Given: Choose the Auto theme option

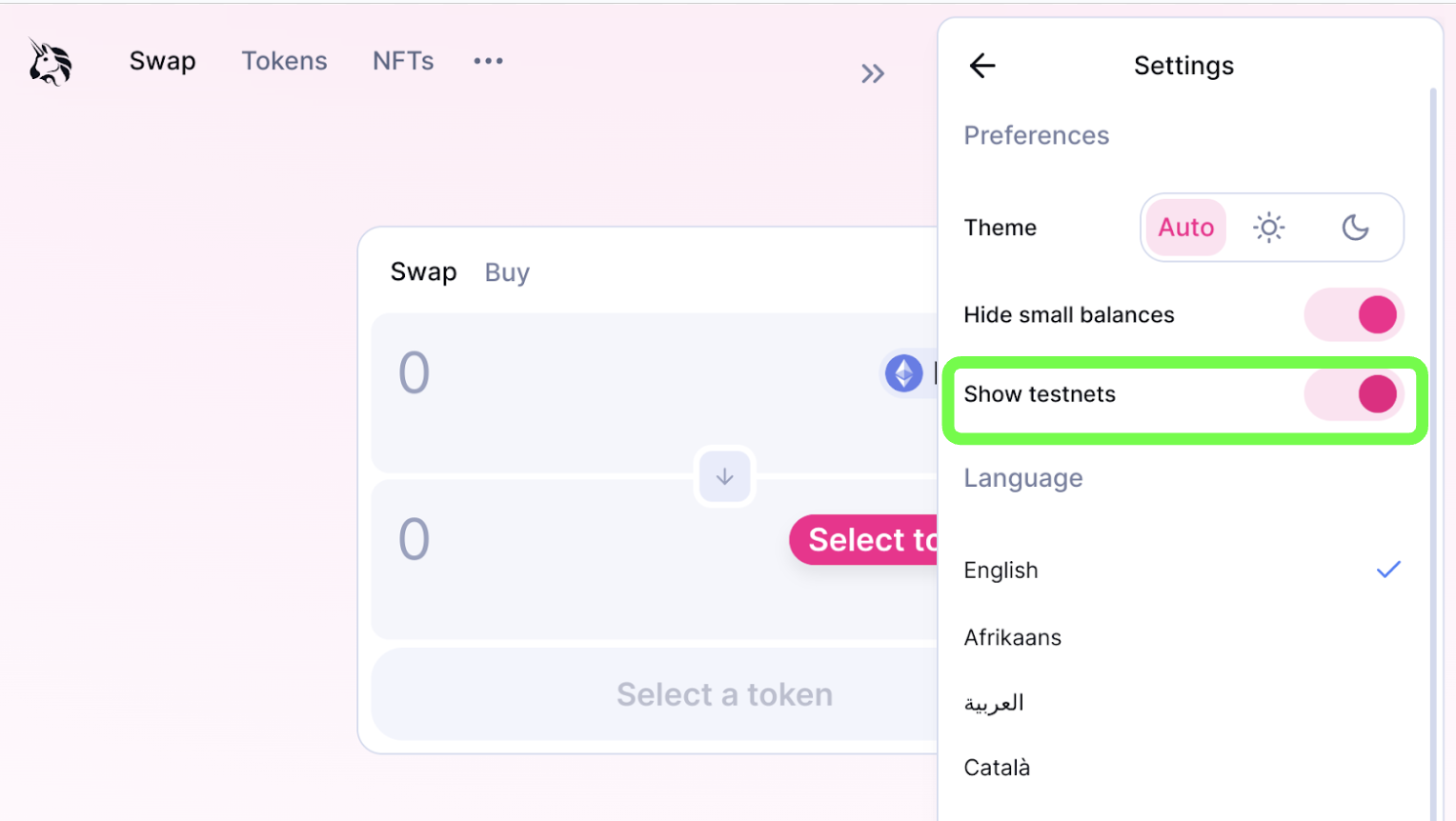Looking at the screenshot, I should pyautogui.click(x=1185, y=228).
